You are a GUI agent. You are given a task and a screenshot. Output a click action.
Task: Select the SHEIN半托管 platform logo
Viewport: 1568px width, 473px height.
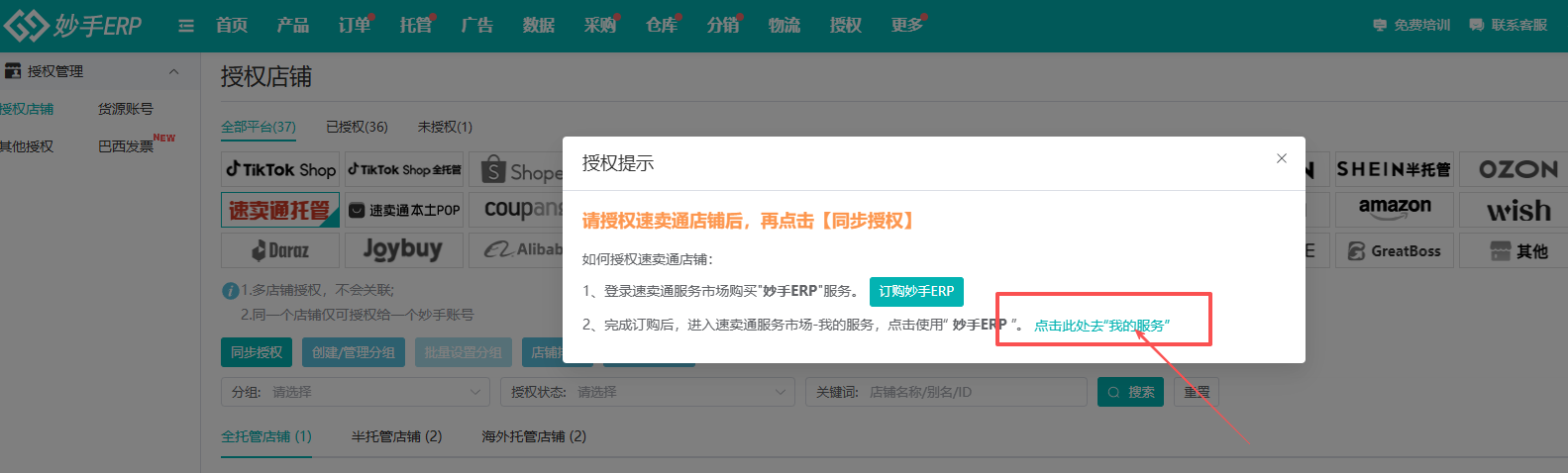click(1395, 169)
